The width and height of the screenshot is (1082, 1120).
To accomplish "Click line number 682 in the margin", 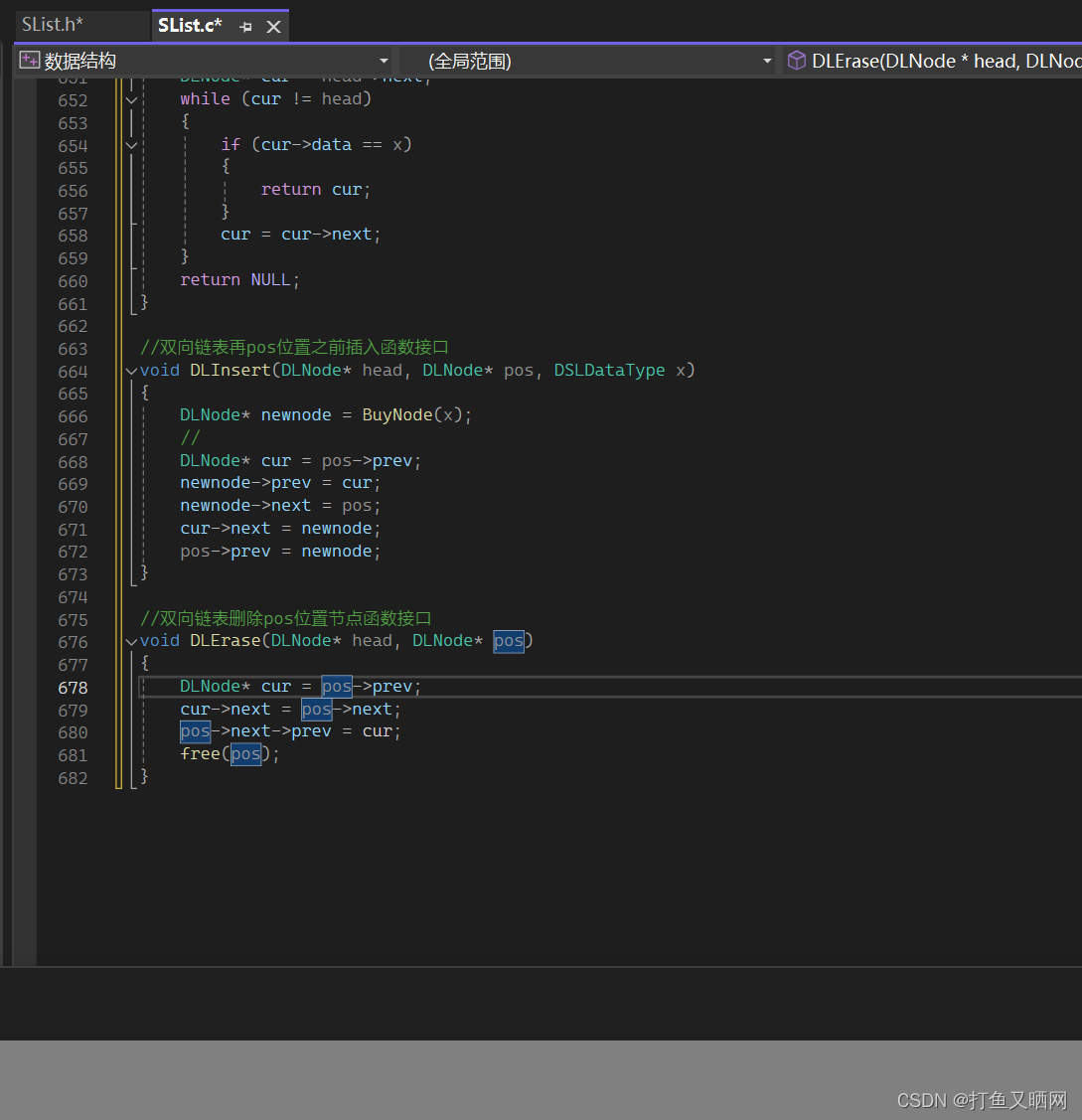I will 73,778.
